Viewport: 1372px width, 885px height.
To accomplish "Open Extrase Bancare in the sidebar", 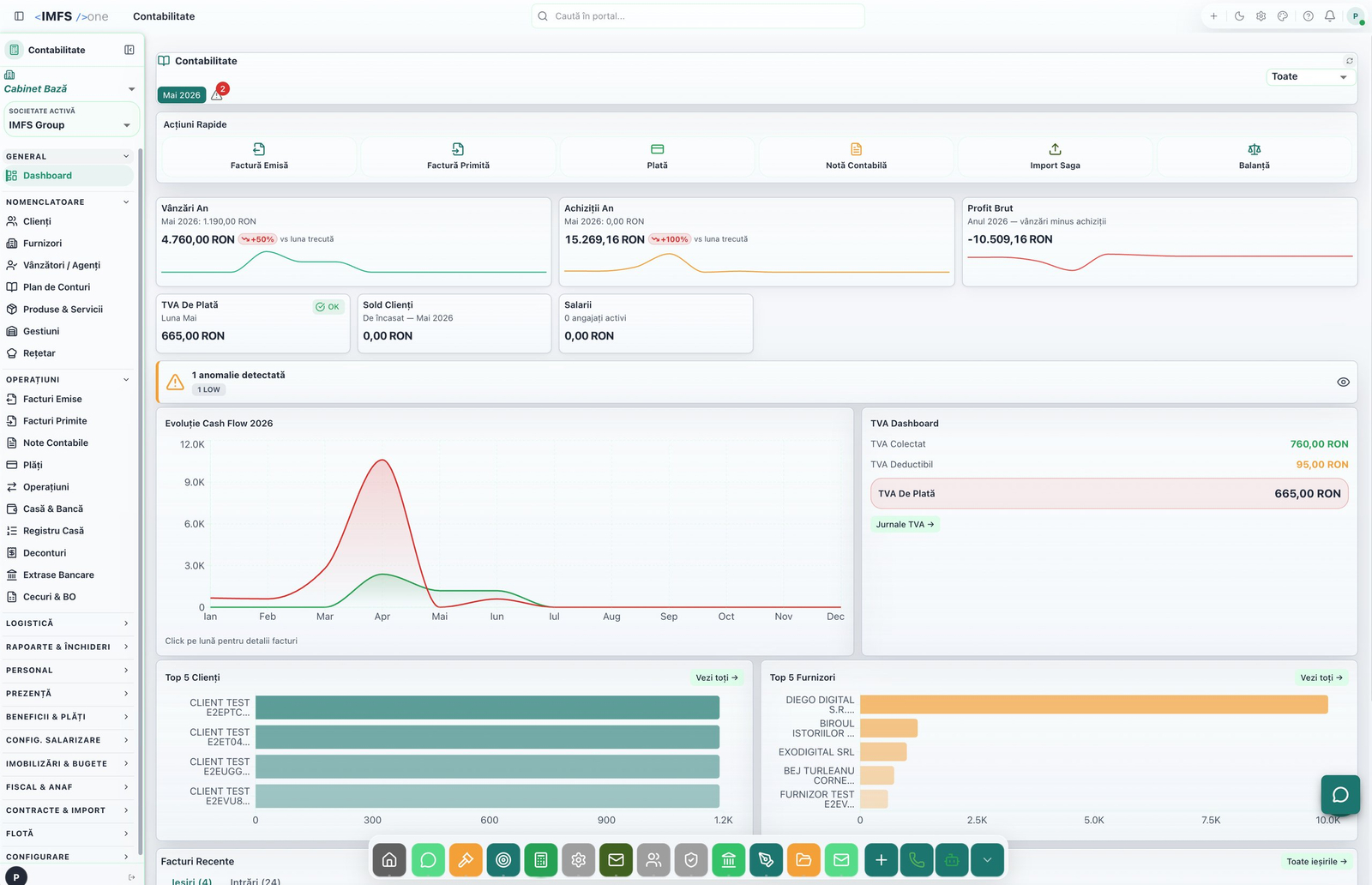I will point(69,575).
